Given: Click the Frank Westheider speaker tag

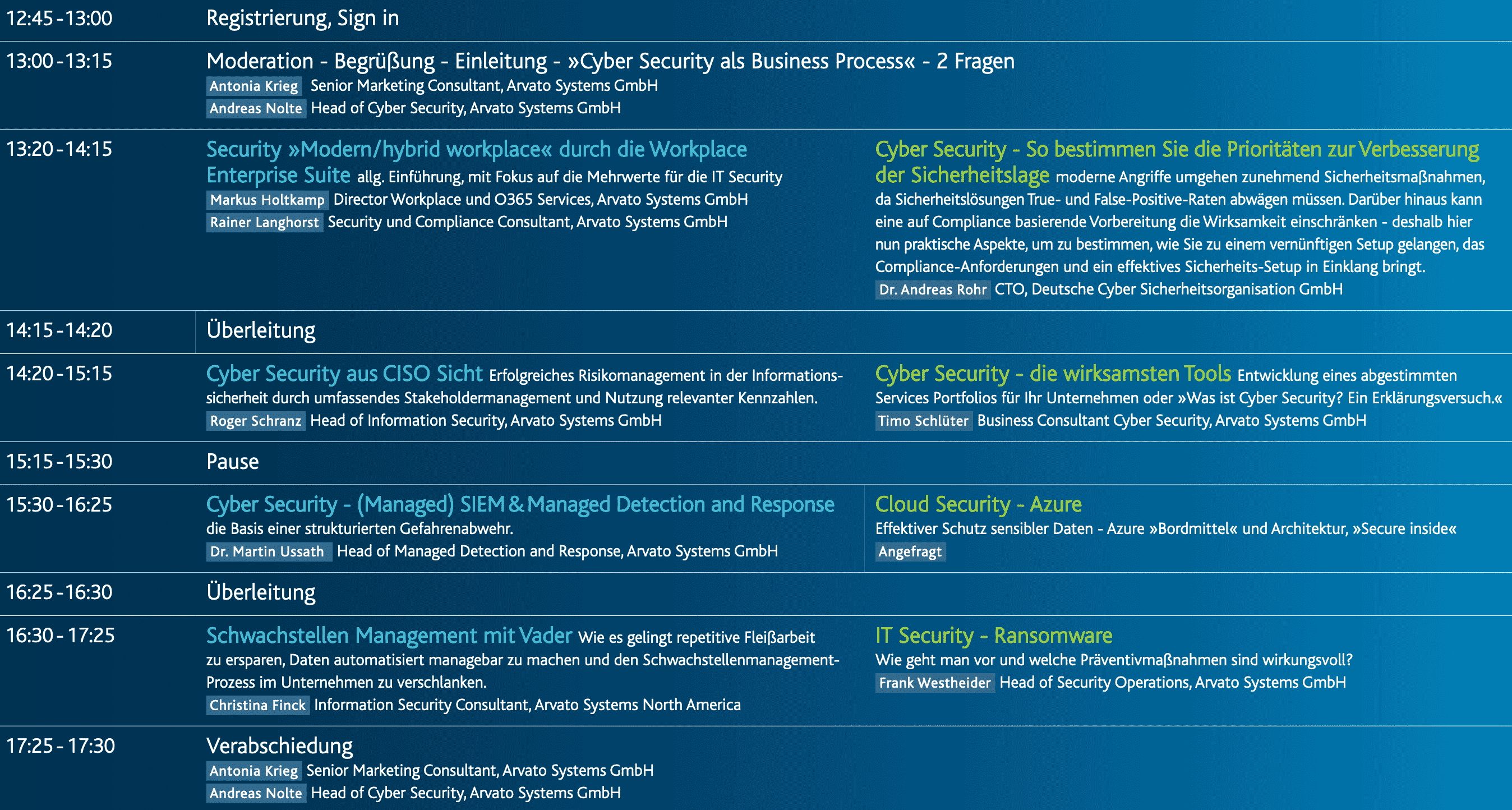Looking at the screenshot, I should click(x=934, y=683).
